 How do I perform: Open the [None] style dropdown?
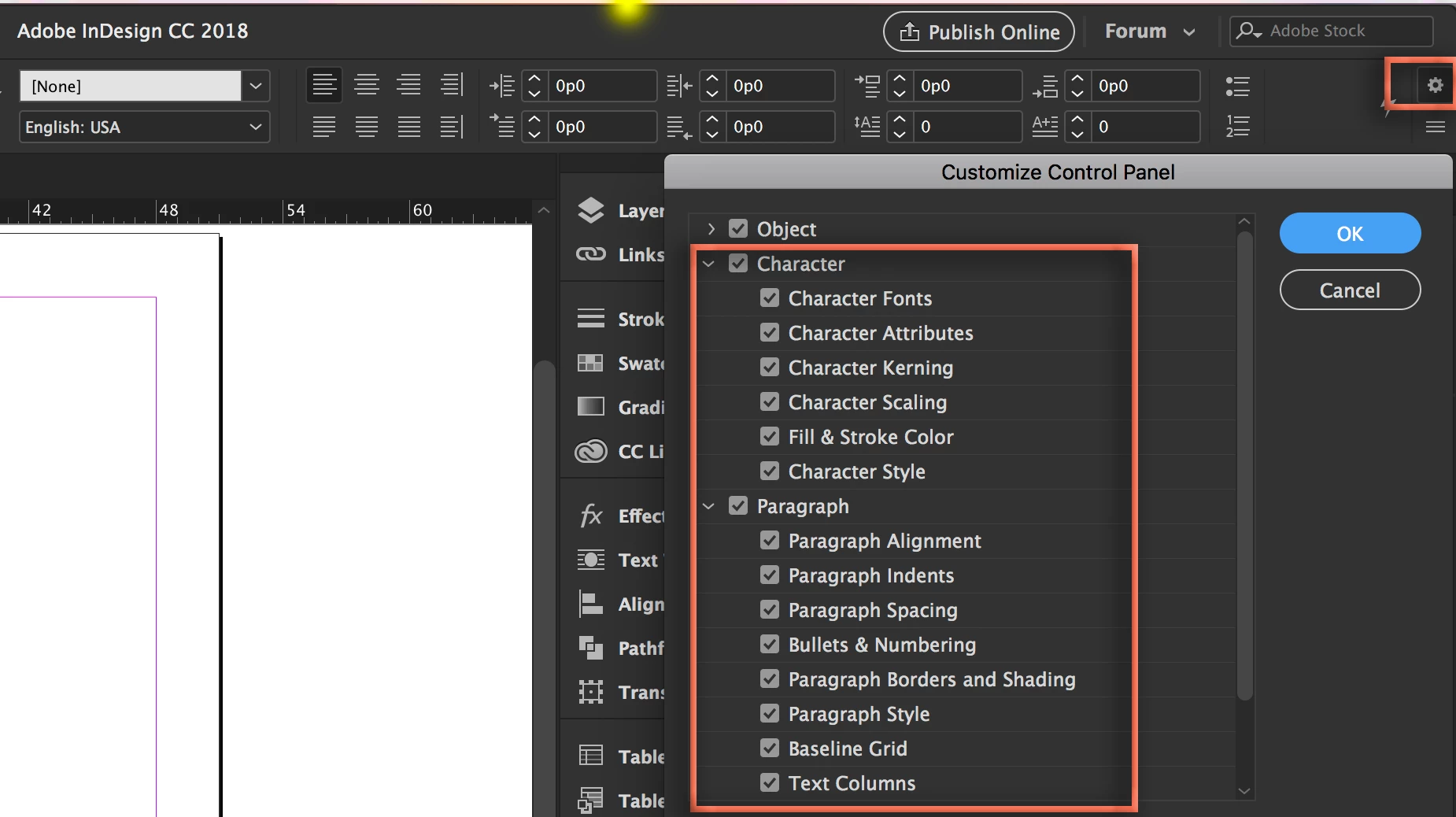pyautogui.click(x=256, y=86)
